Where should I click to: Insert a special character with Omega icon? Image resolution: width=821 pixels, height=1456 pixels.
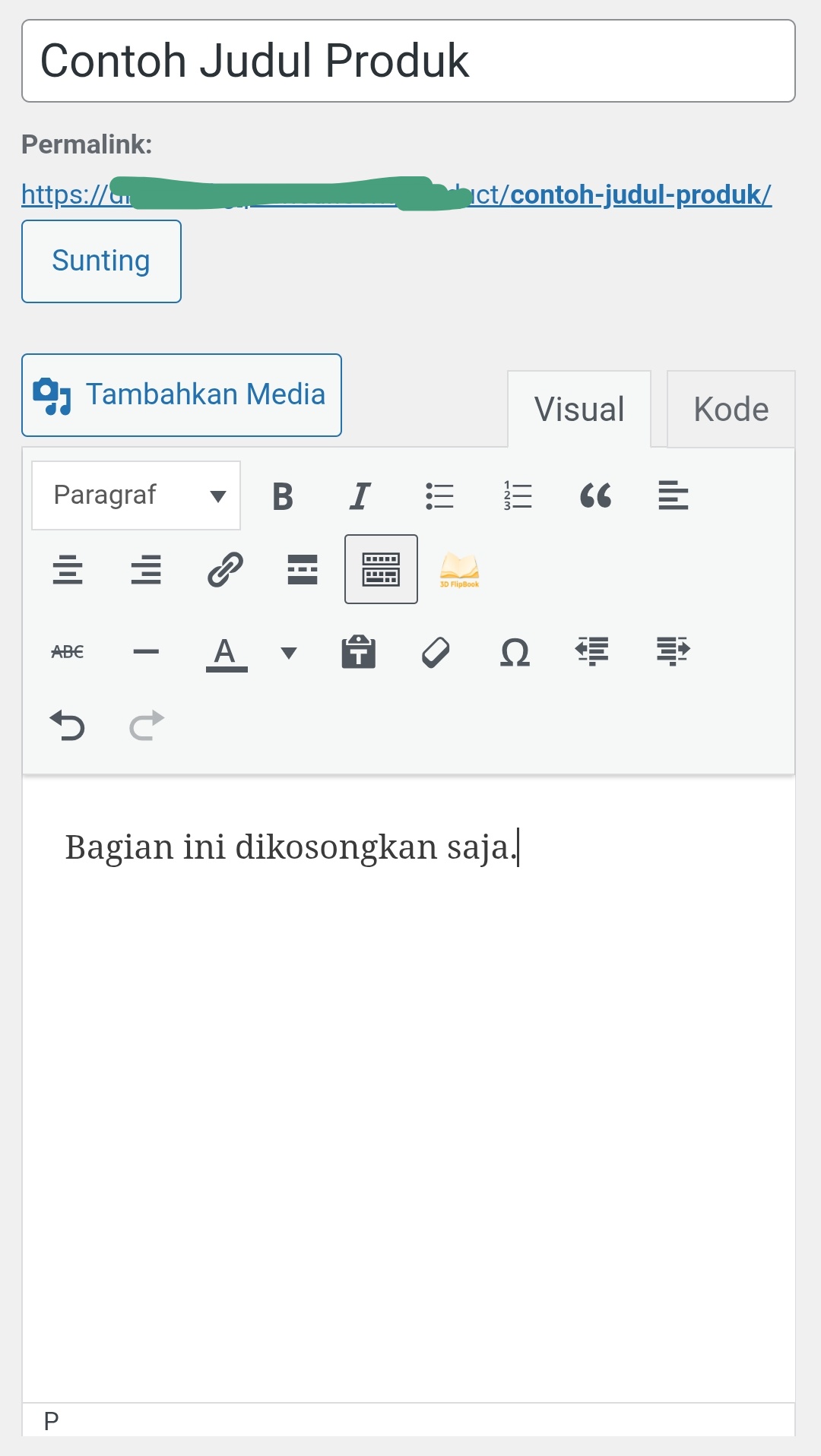point(515,652)
